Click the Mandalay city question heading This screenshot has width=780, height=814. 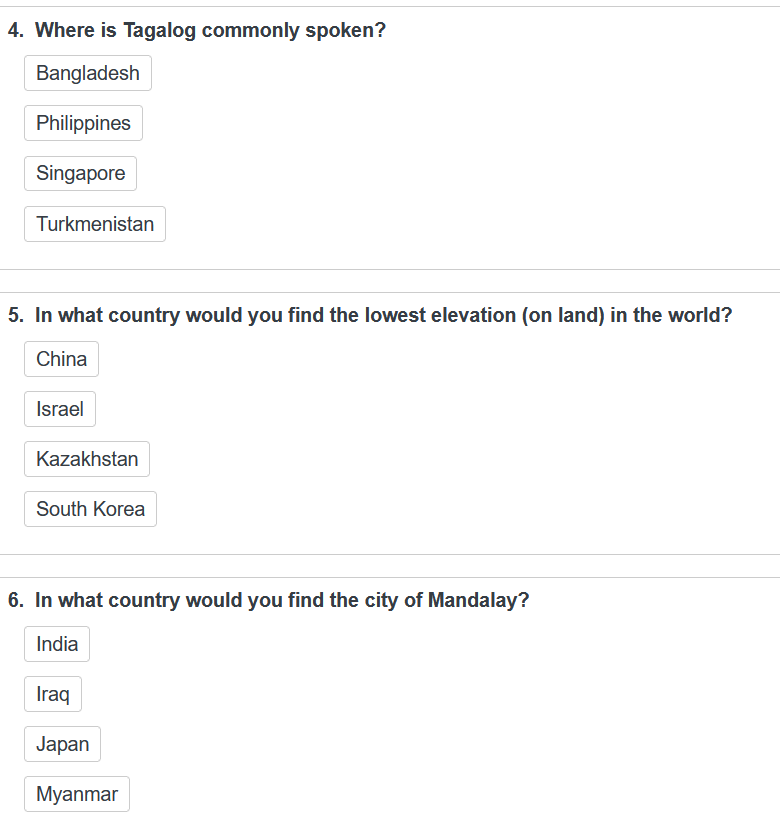tap(282, 601)
